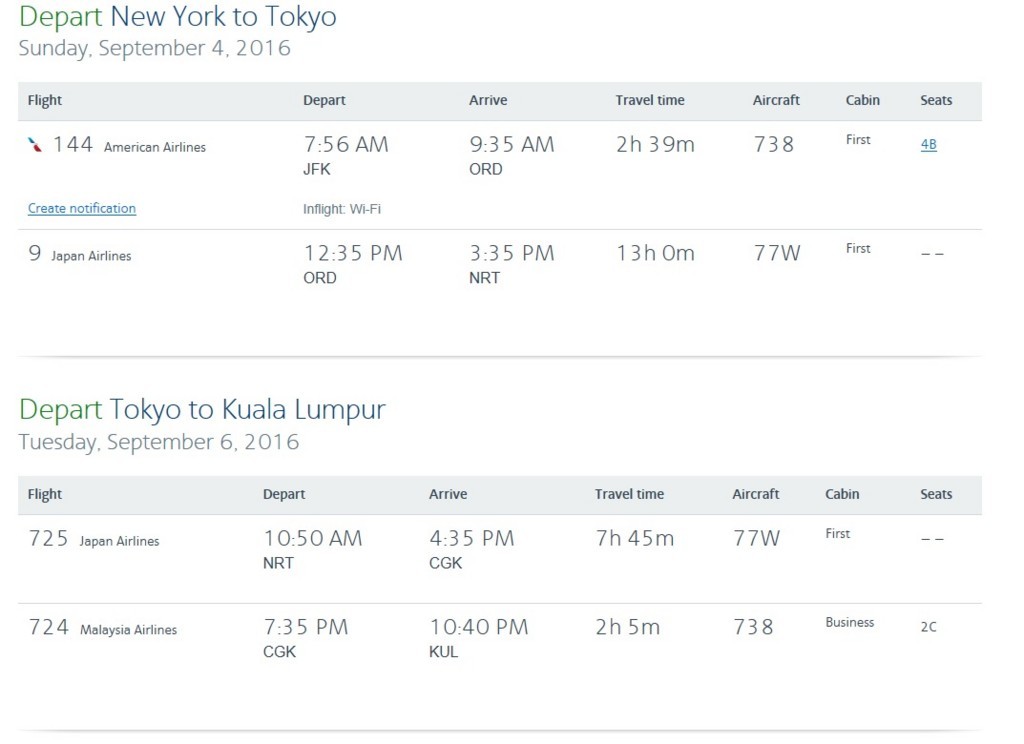Click Depart New York to Tokyo heading
Viewport: 1024px width, 744px height.
point(178,16)
